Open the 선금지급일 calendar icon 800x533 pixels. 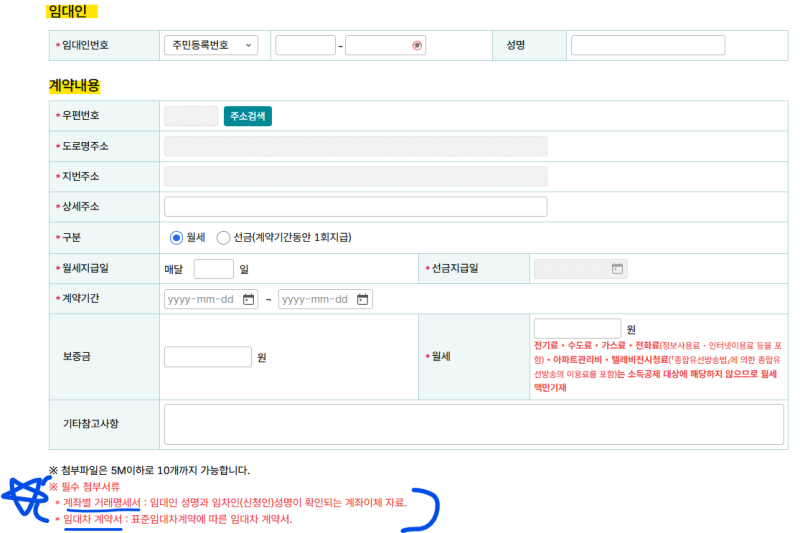click(x=617, y=268)
